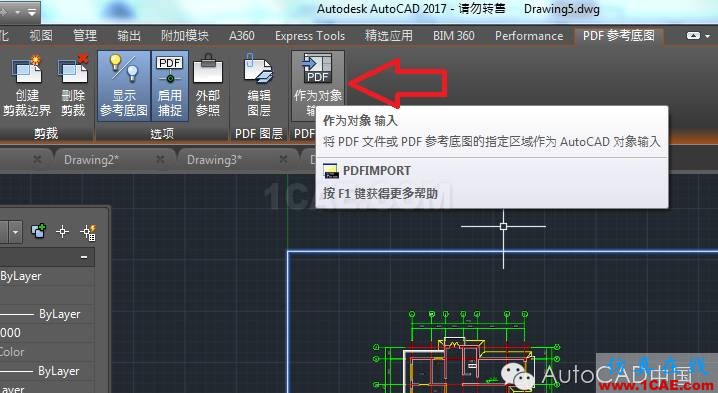
Task: Select the Performance ribbon tab
Action: point(529,35)
